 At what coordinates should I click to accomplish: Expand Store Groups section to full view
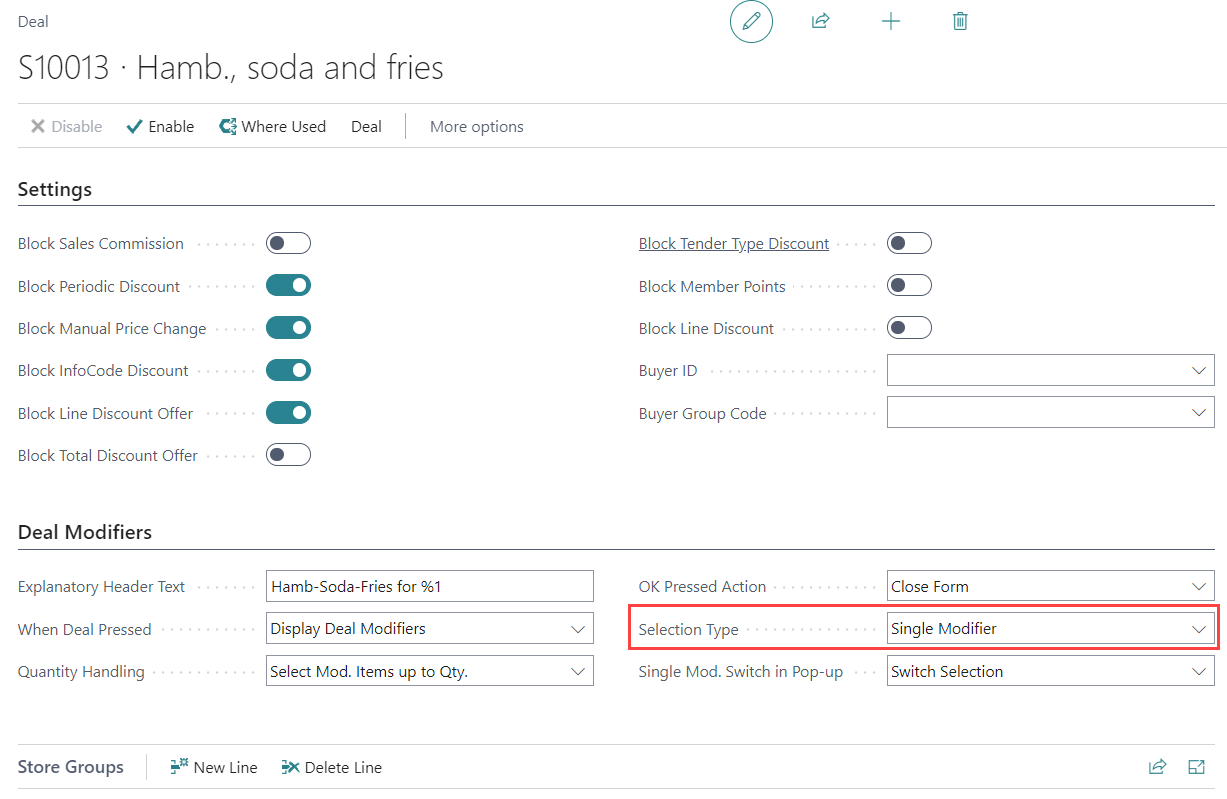tap(1196, 767)
